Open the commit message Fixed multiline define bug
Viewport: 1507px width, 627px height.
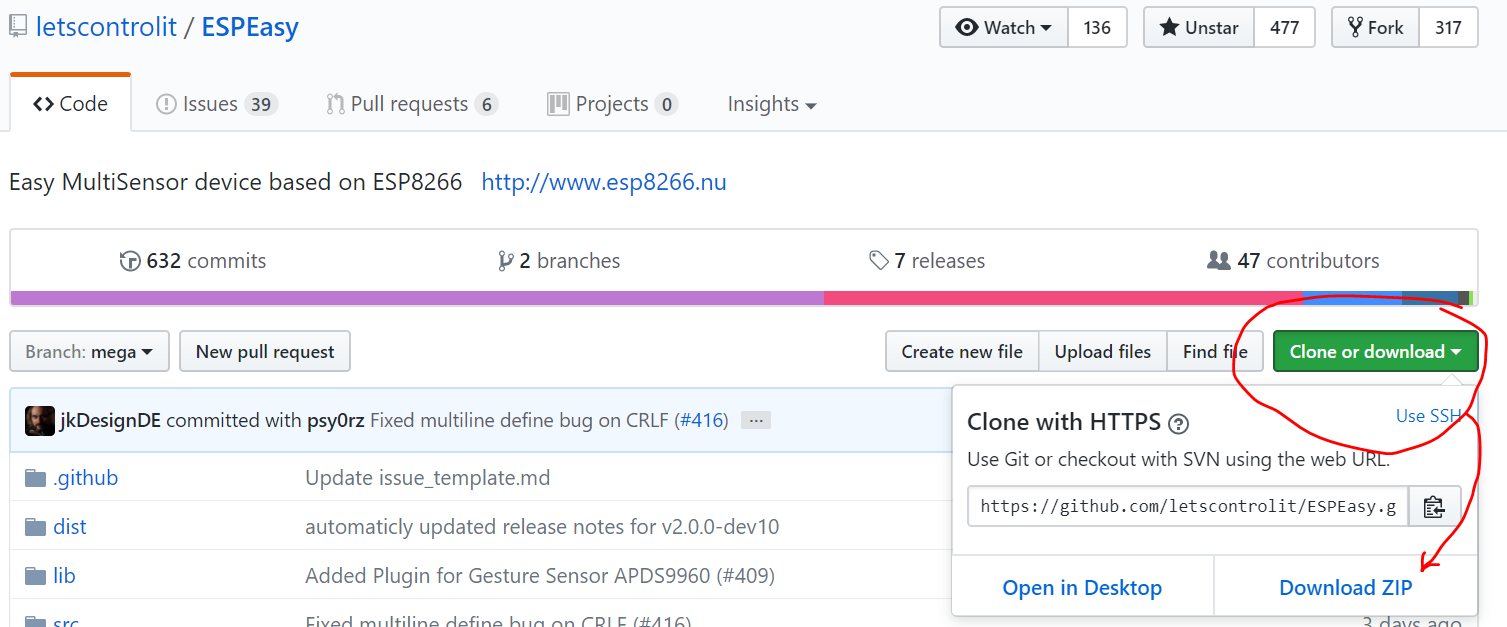(520, 421)
